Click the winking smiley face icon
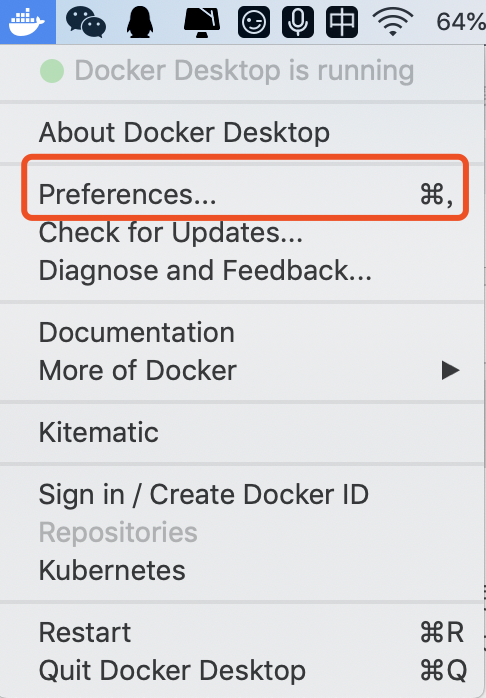486x698 pixels. 254,22
